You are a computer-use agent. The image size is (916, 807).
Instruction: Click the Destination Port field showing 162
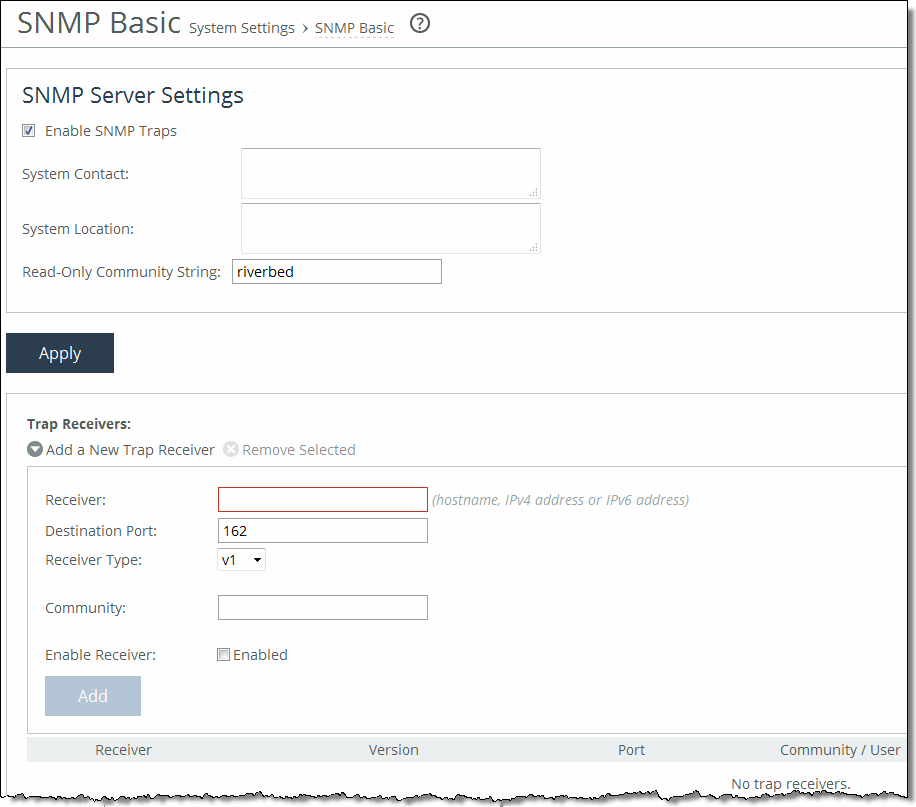[x=322, y=530]
